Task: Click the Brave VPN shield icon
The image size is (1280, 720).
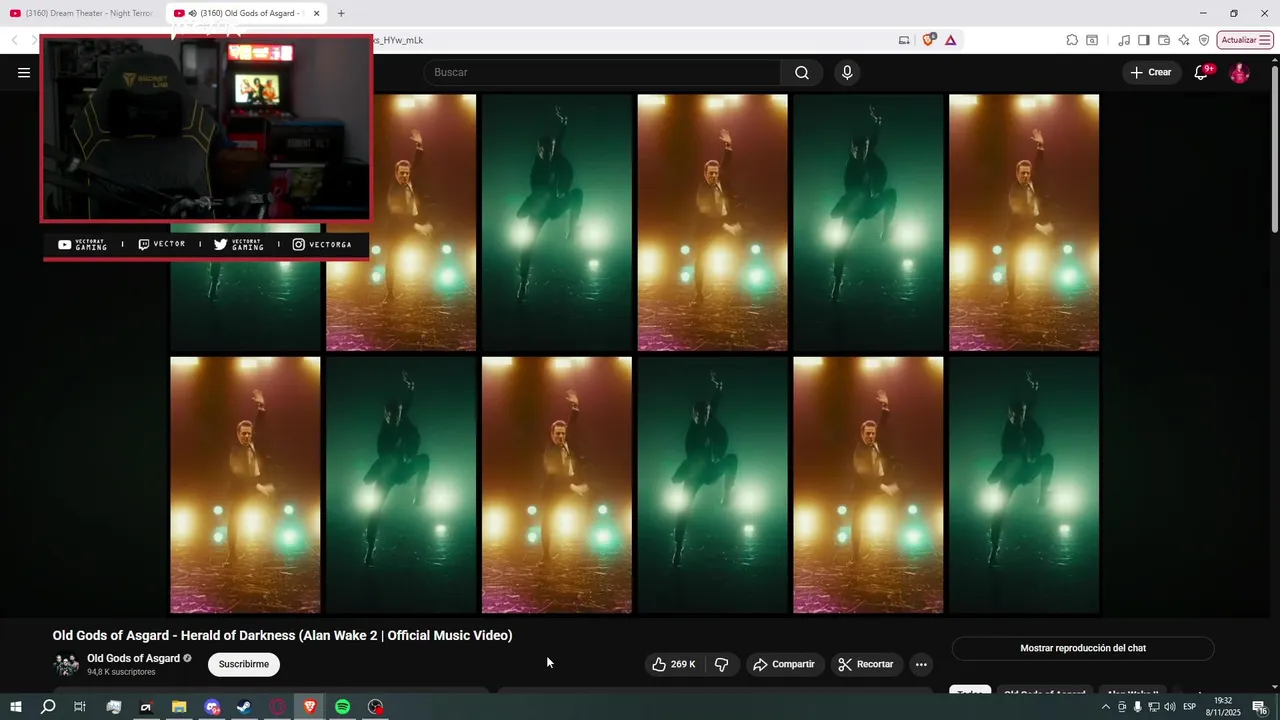Action: [x=1204, y=40]
